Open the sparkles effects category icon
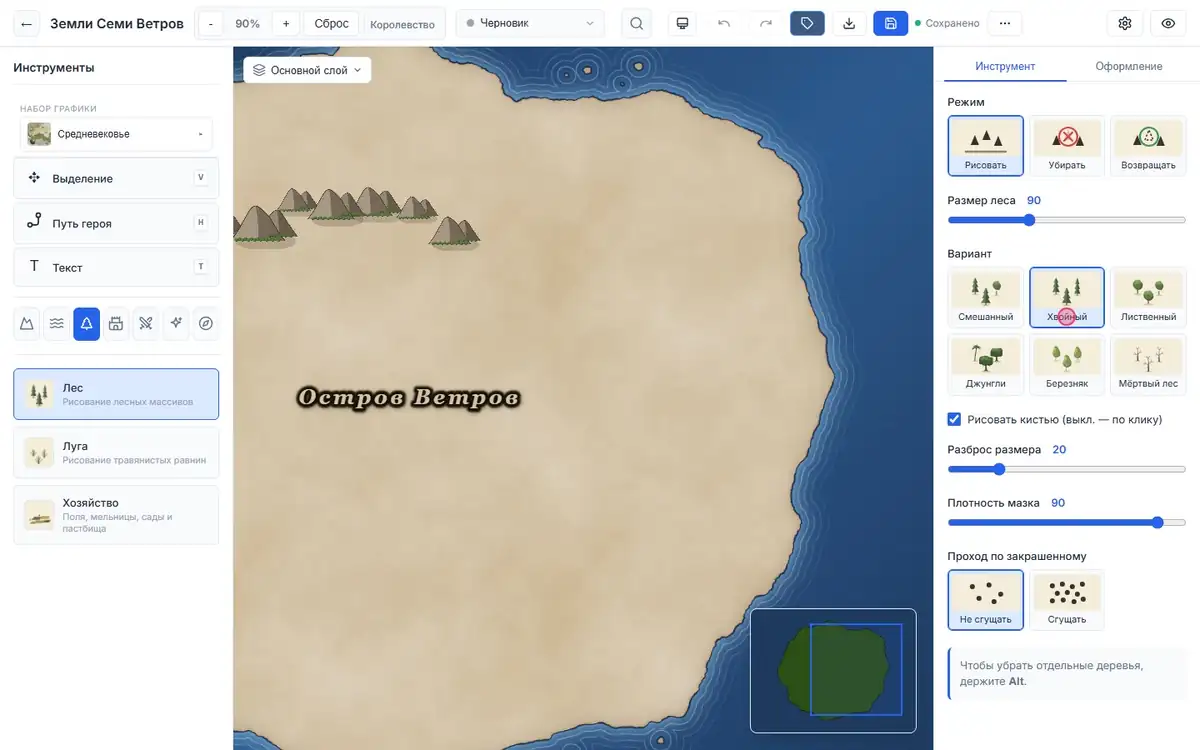This screenshot has height=750, width=1200. (176, 323)
